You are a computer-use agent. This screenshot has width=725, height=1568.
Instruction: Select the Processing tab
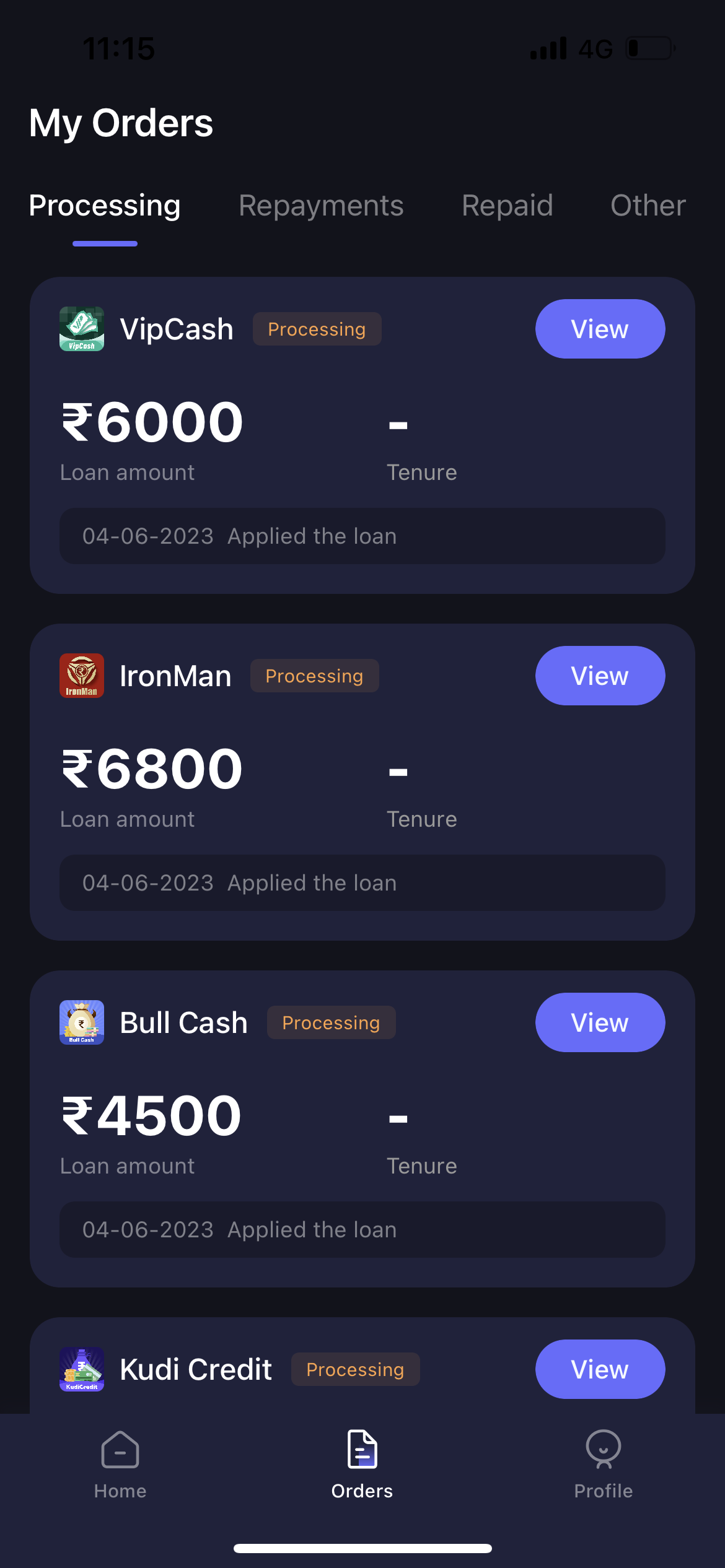coord(105,206)
